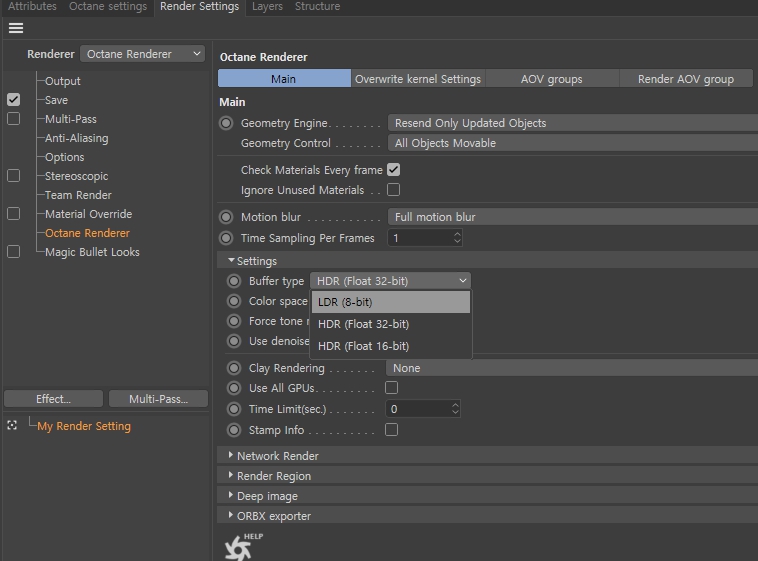The width and height of the screenshot is (758, 561).
Task: Open the Clay Rendering dropdown
Action: [x=572, y=368]
